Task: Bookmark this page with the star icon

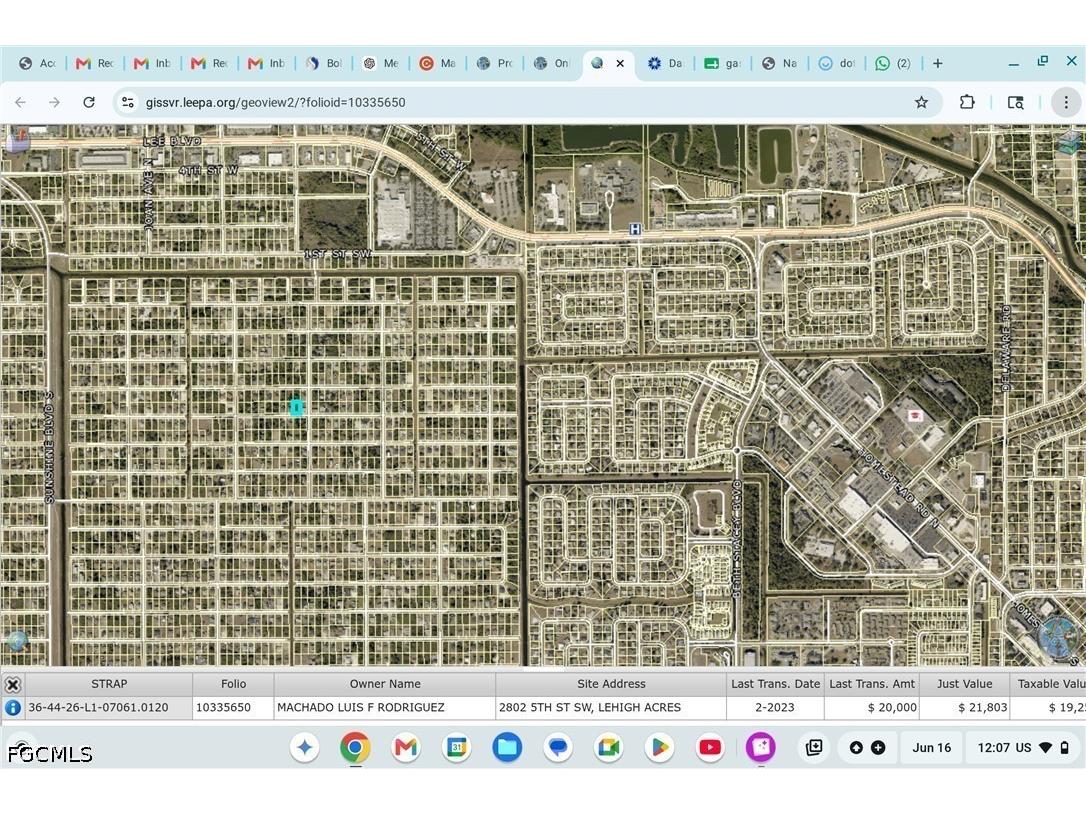Action: click(921, 103)
